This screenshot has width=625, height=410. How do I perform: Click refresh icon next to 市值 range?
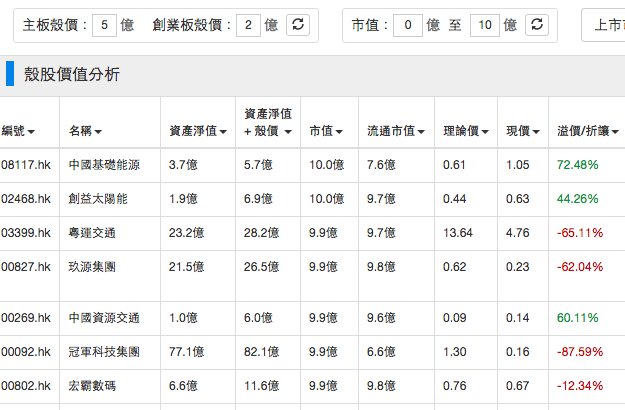537,25
